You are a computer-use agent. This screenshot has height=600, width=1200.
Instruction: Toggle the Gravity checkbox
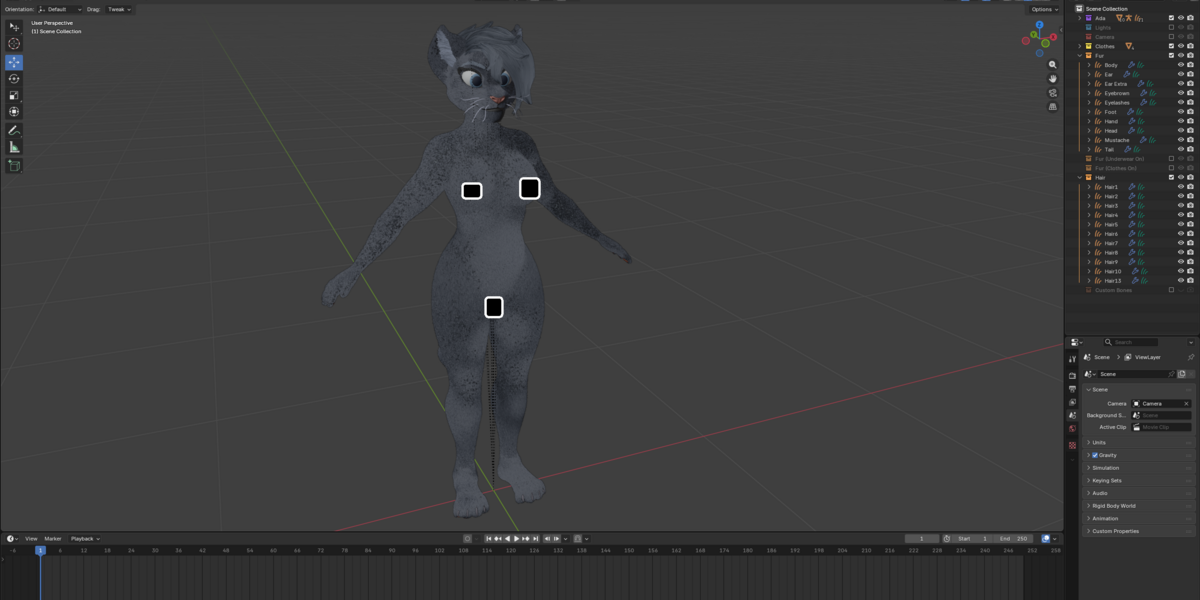(x=1095, y=455)
